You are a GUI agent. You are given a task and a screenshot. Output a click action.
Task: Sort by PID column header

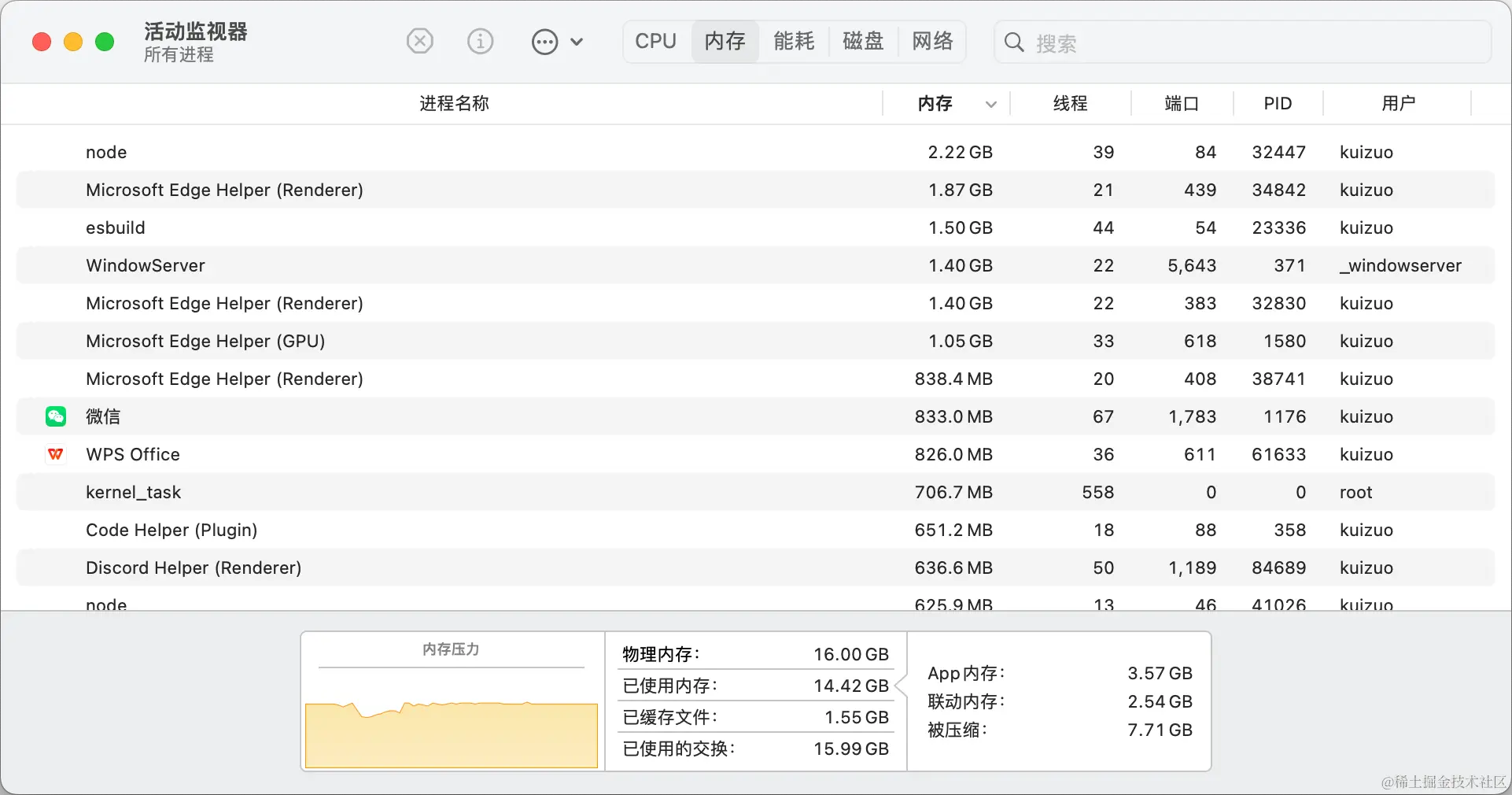[1278, 103]
